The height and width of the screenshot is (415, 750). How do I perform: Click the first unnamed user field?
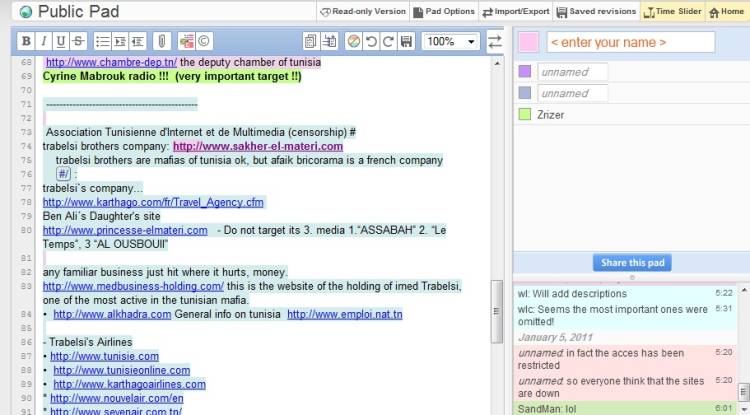[573, 72]
